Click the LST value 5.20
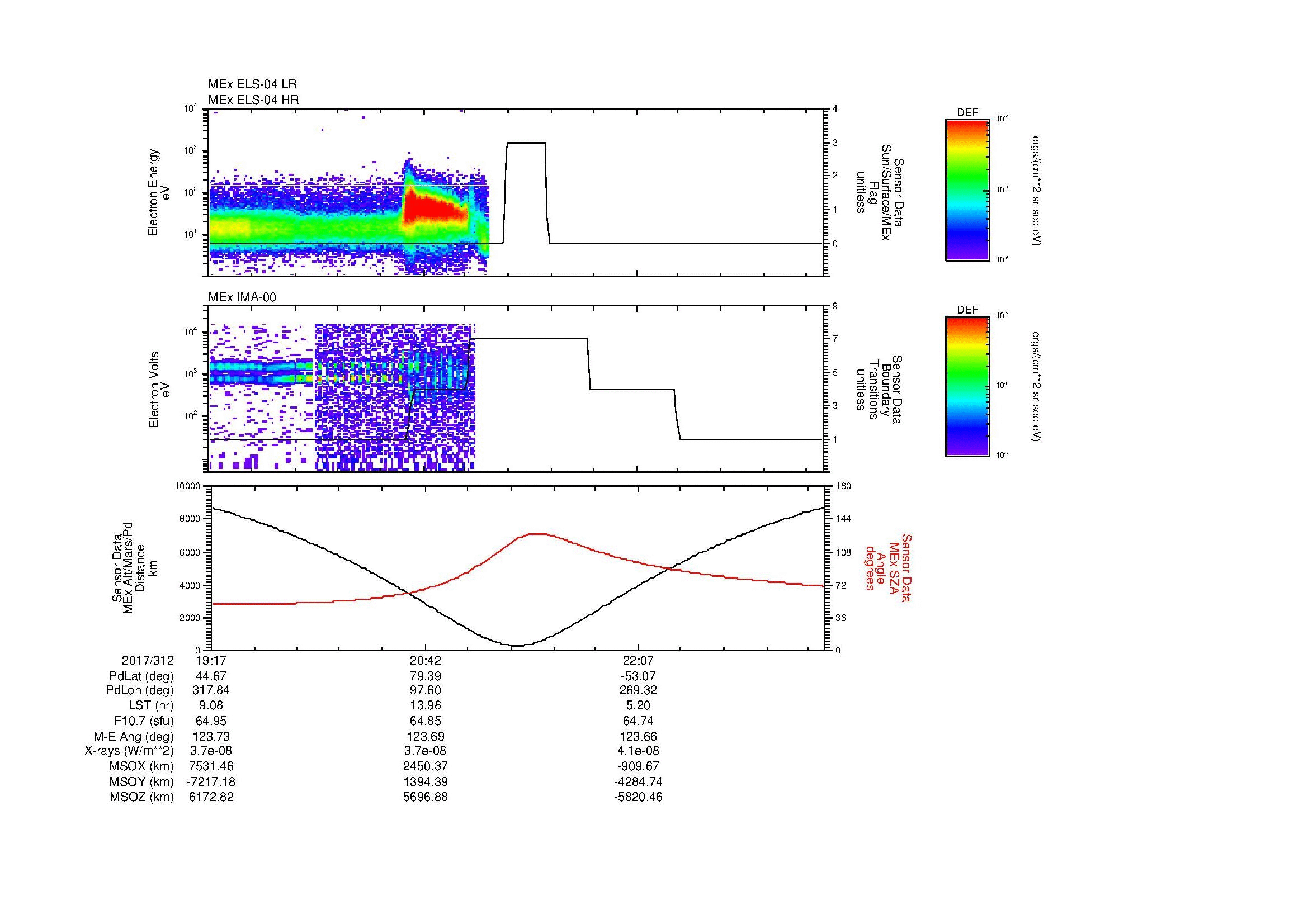This screenshot has width=1308, height=924. 638,706
